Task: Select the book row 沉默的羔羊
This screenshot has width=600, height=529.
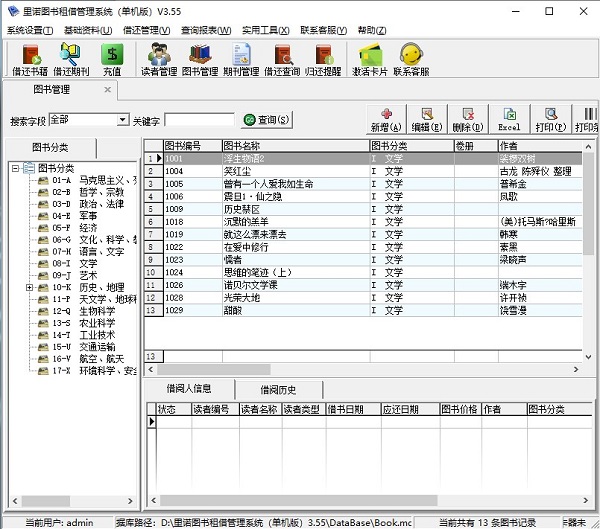Action: click(363, 222)
